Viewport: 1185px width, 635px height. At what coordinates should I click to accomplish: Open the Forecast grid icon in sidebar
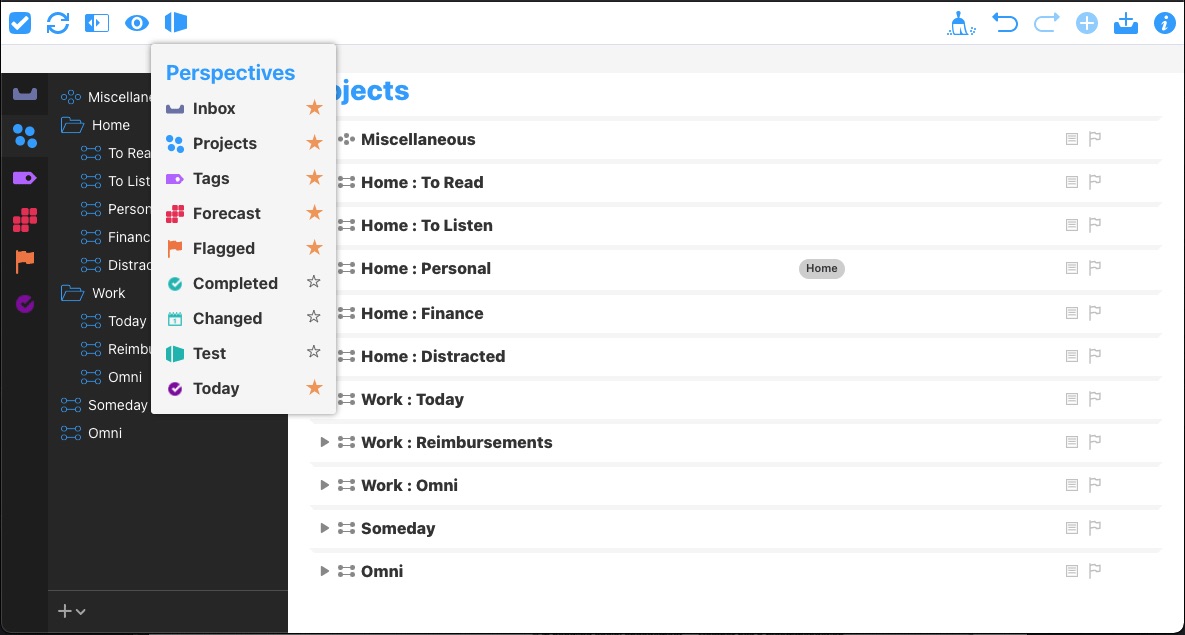point(25,220)
